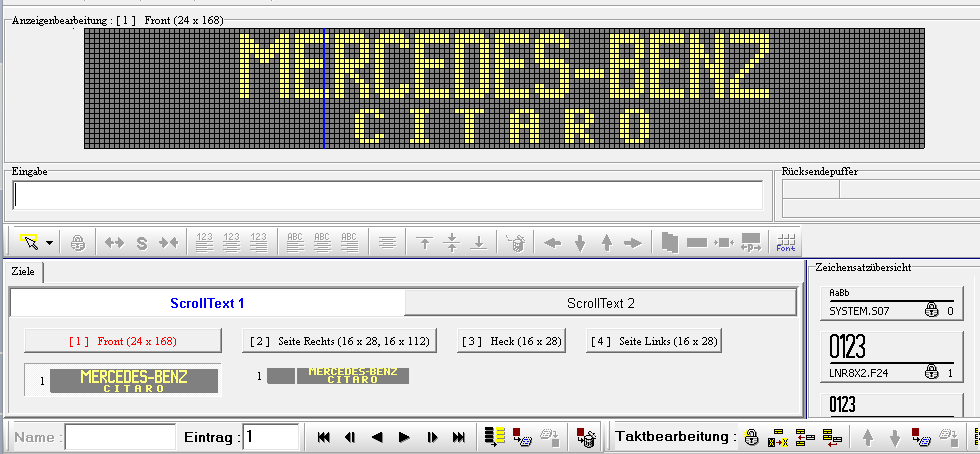Click the step-back entry button
The height and width of the screenshot is (454, 980).
coord(351,437)
